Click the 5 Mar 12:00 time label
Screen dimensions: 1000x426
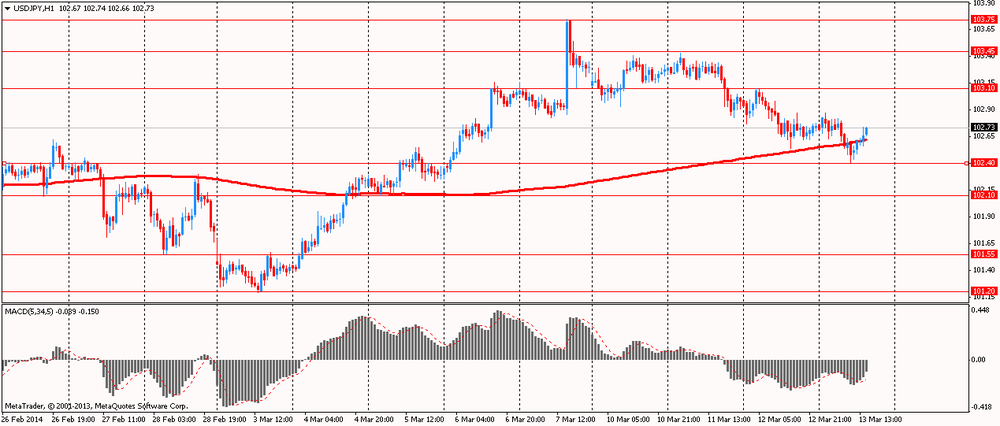(x=424, y=420)
